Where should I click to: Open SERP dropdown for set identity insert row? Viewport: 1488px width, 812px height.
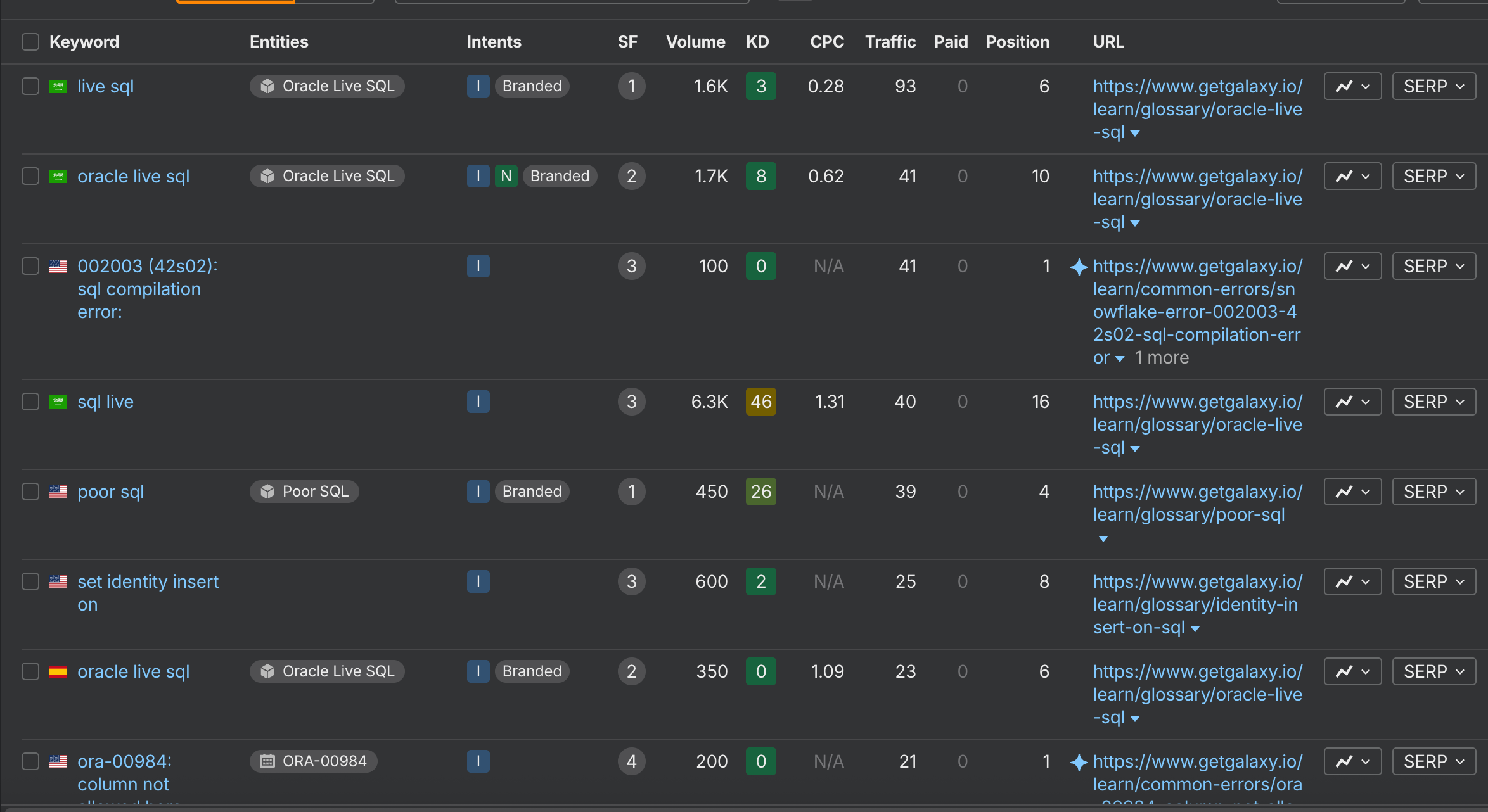point(1433,582)
